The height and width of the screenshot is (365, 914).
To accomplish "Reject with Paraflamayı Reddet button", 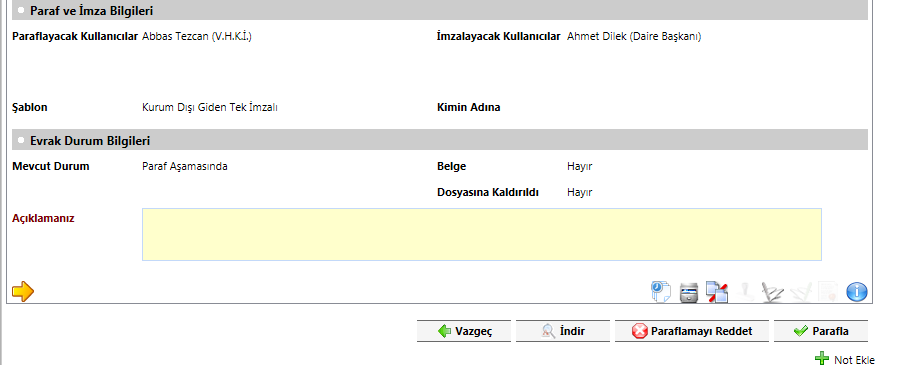I will coord(692,331).
